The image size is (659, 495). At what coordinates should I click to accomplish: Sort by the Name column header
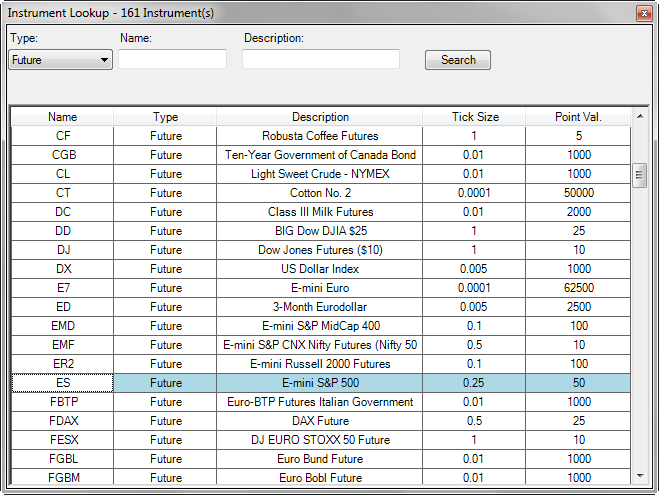coord(62,117)
